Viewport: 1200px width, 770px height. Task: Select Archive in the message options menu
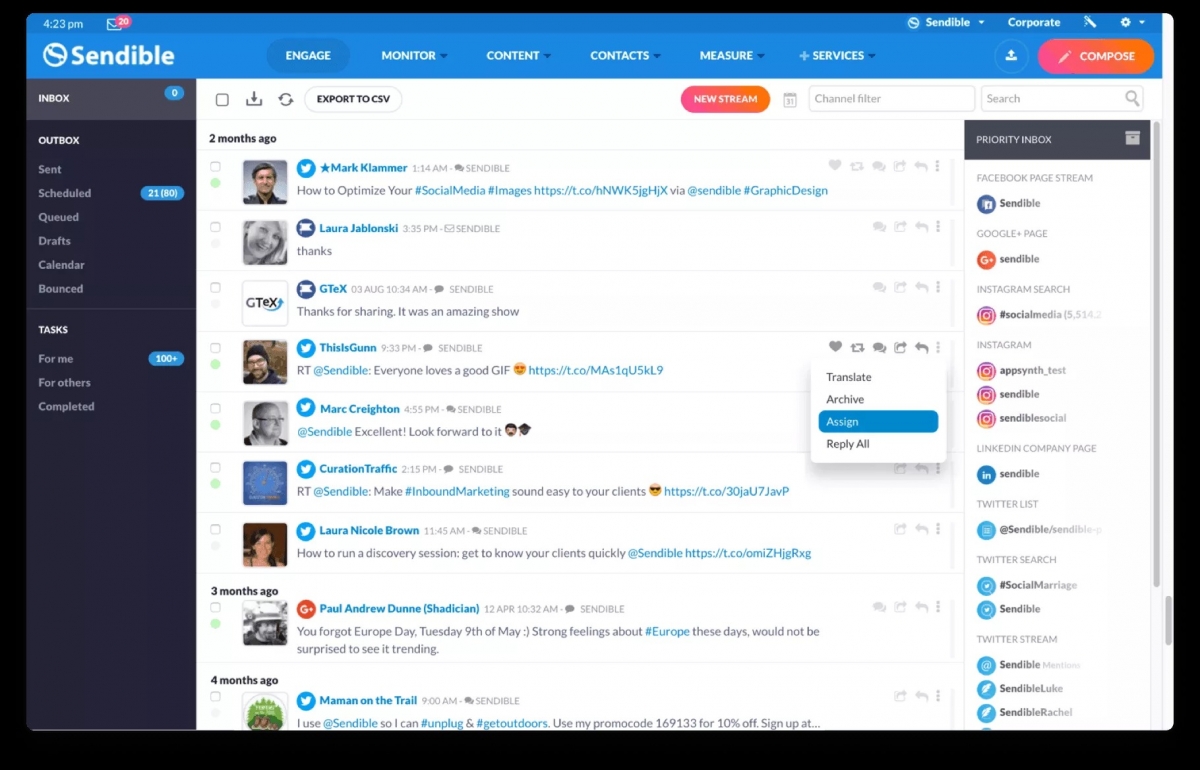click(845, 399)
